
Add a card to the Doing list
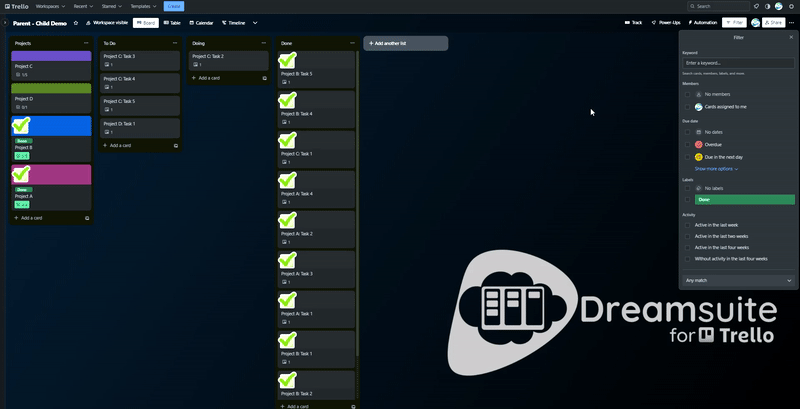(206, 79)
